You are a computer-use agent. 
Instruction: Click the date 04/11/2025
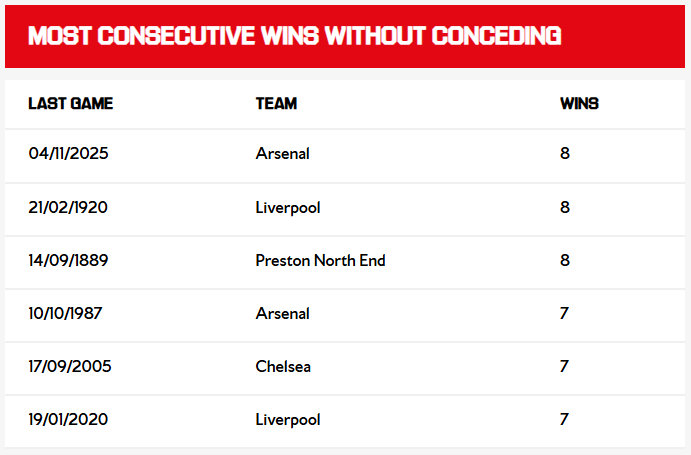(68, 154)
